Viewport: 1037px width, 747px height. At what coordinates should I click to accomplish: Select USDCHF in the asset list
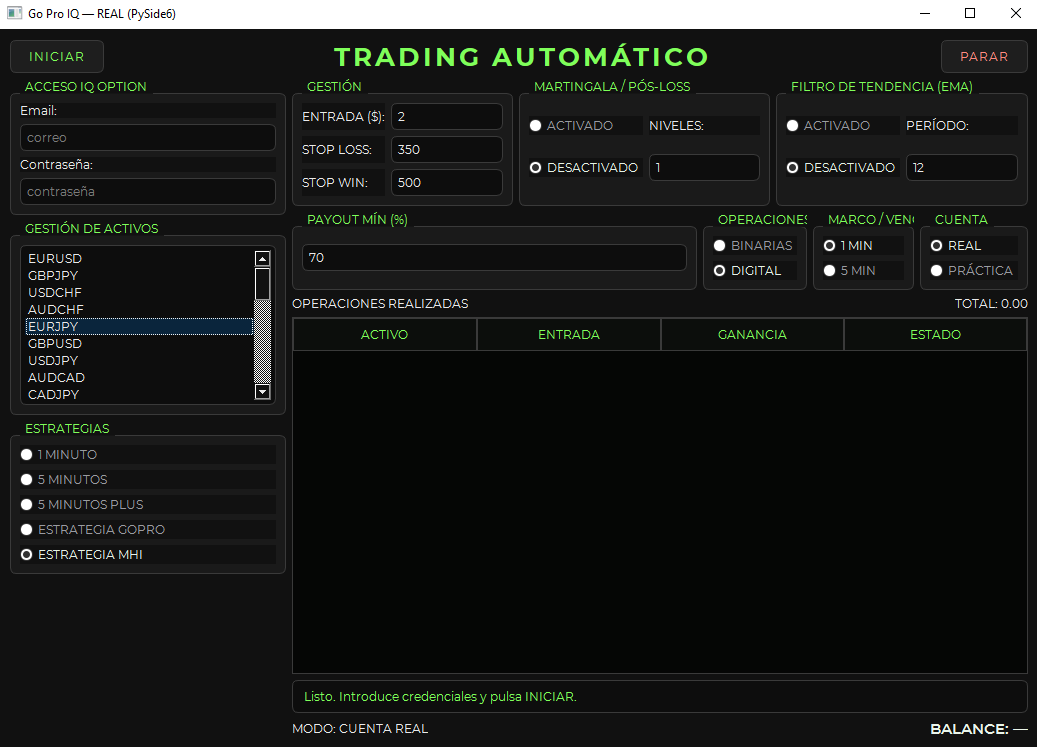pyautogui.click(x=139, y=292)
